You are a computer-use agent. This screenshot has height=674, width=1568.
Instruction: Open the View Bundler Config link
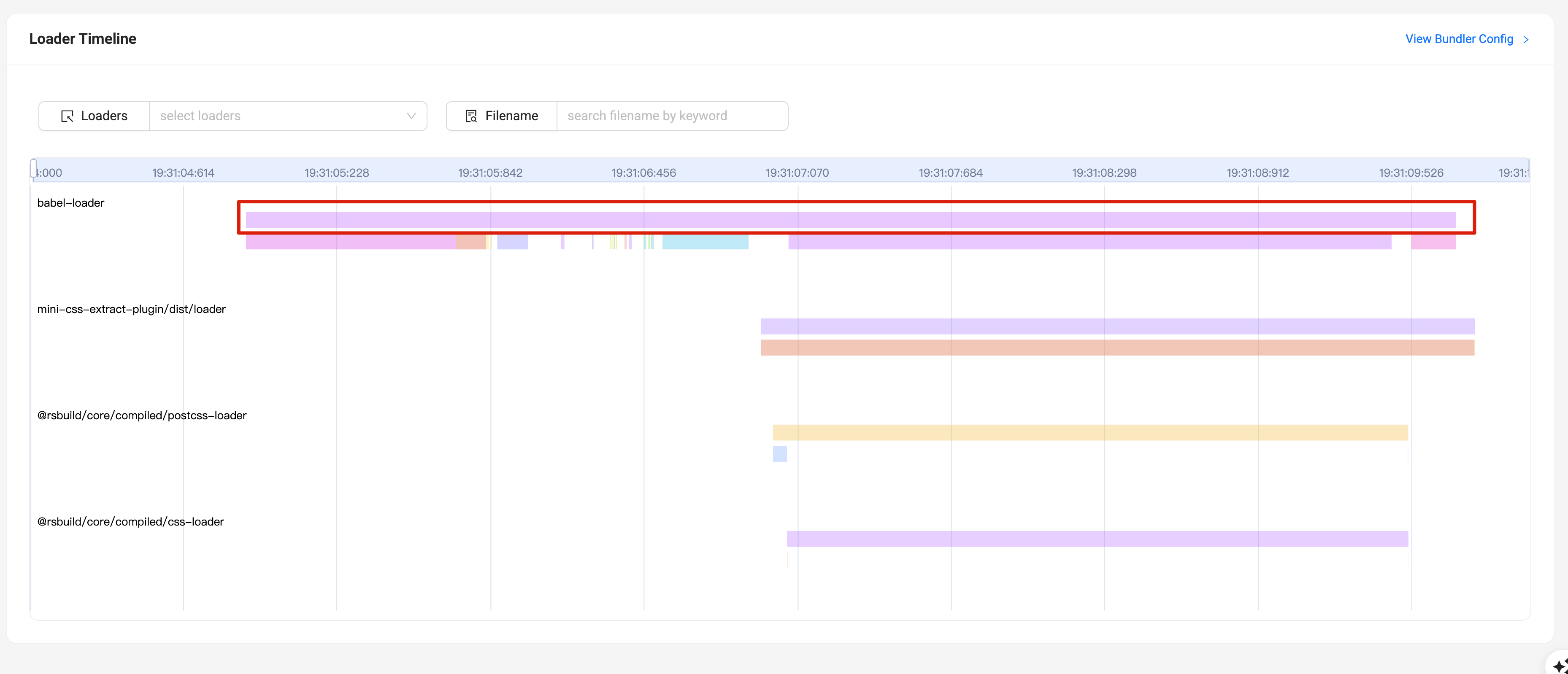[x=1458, y=39]
